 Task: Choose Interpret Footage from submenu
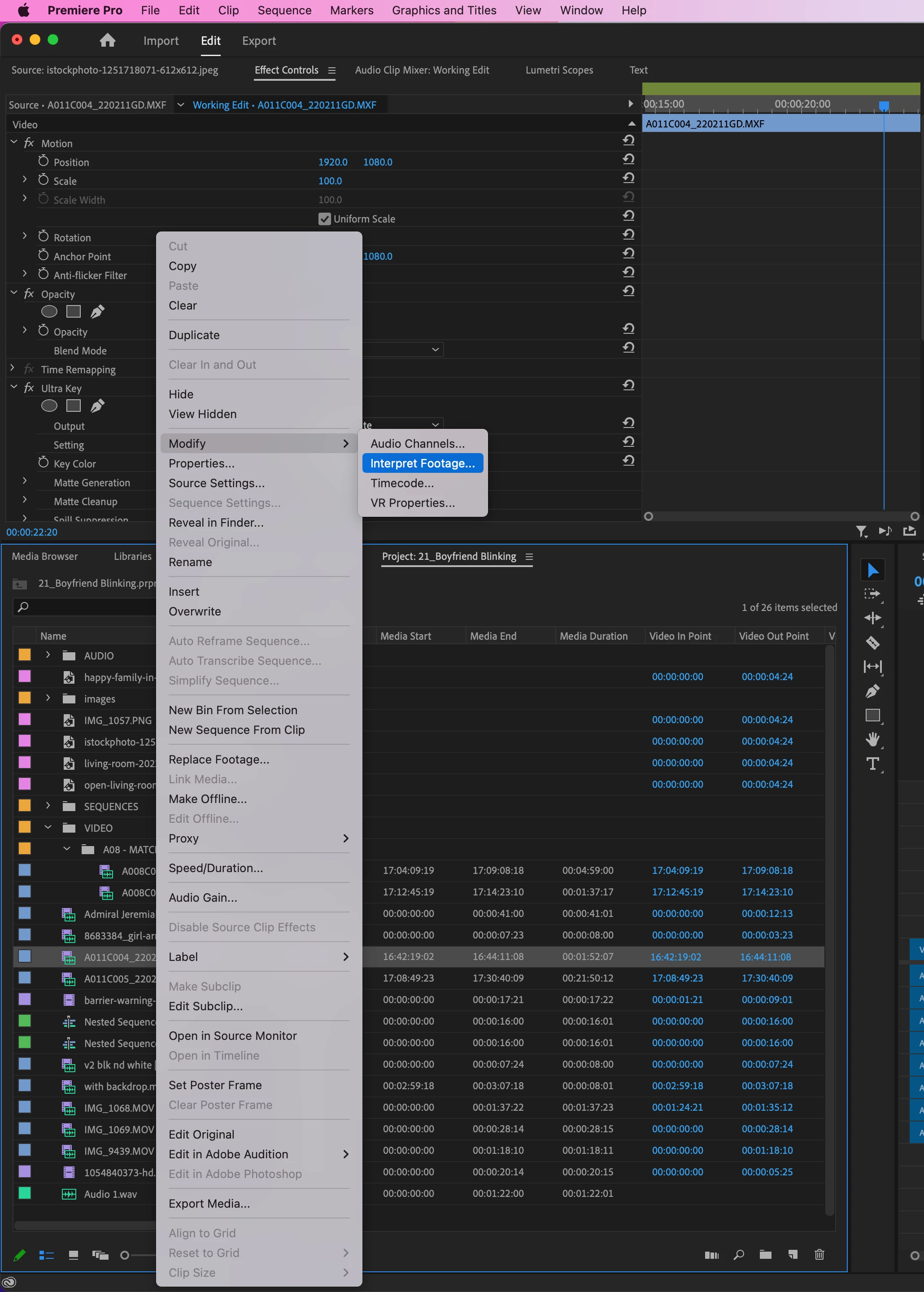pos(422,463)
